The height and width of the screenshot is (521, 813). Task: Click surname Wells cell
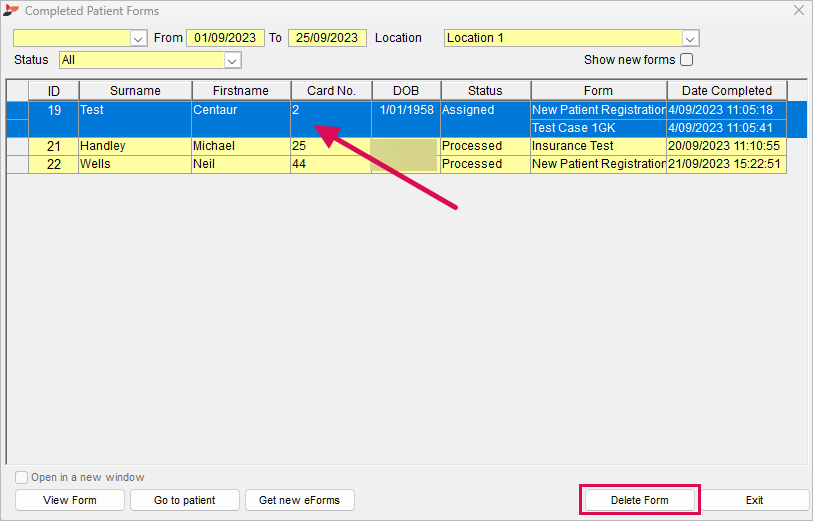[135, 164]
